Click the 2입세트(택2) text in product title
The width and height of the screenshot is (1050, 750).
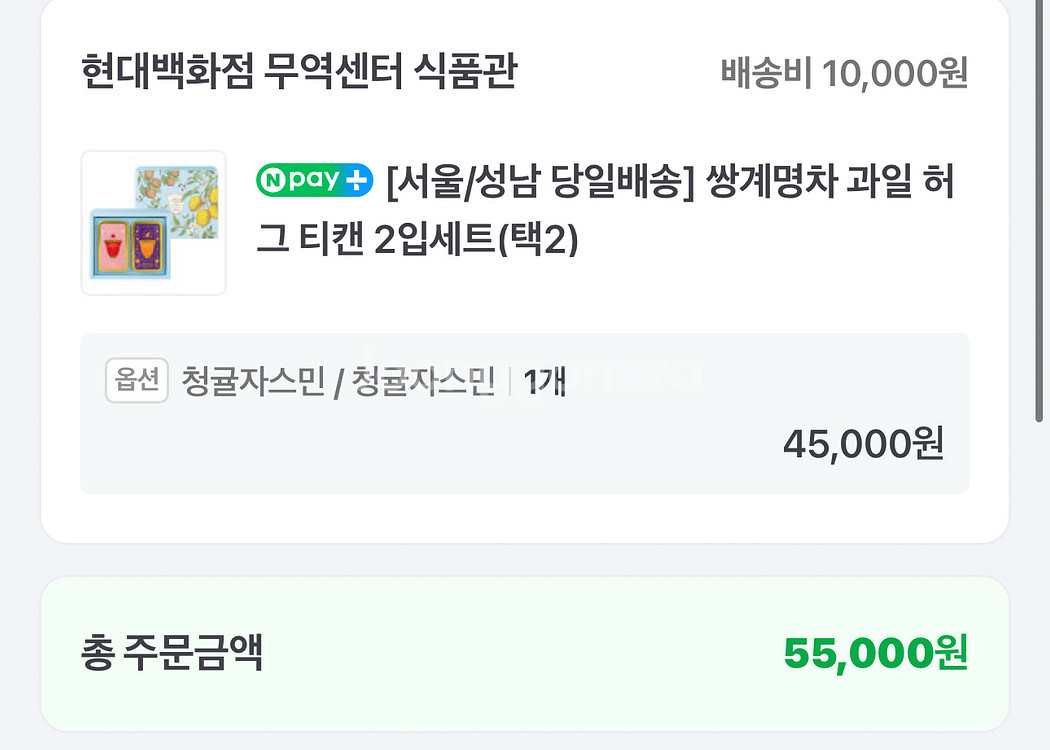point(476,241)
